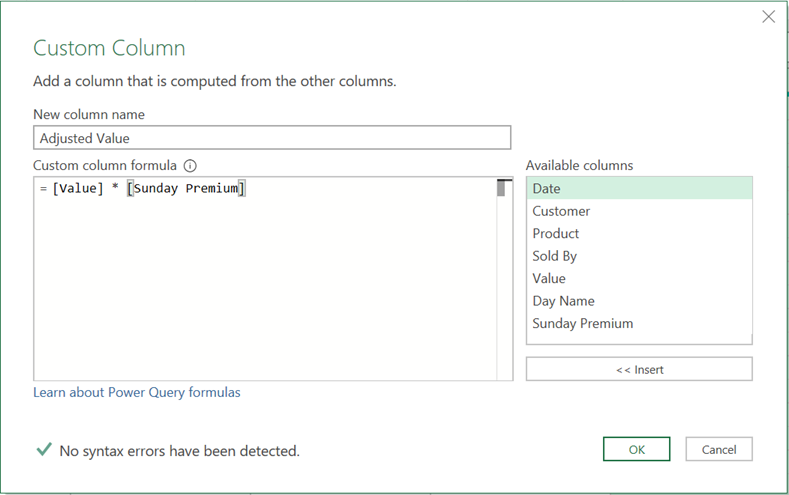Open Learn about Power Query formulas link
The height and width of the screenshot is (495, 789).
pyautogui.click(x=137, y=393)
